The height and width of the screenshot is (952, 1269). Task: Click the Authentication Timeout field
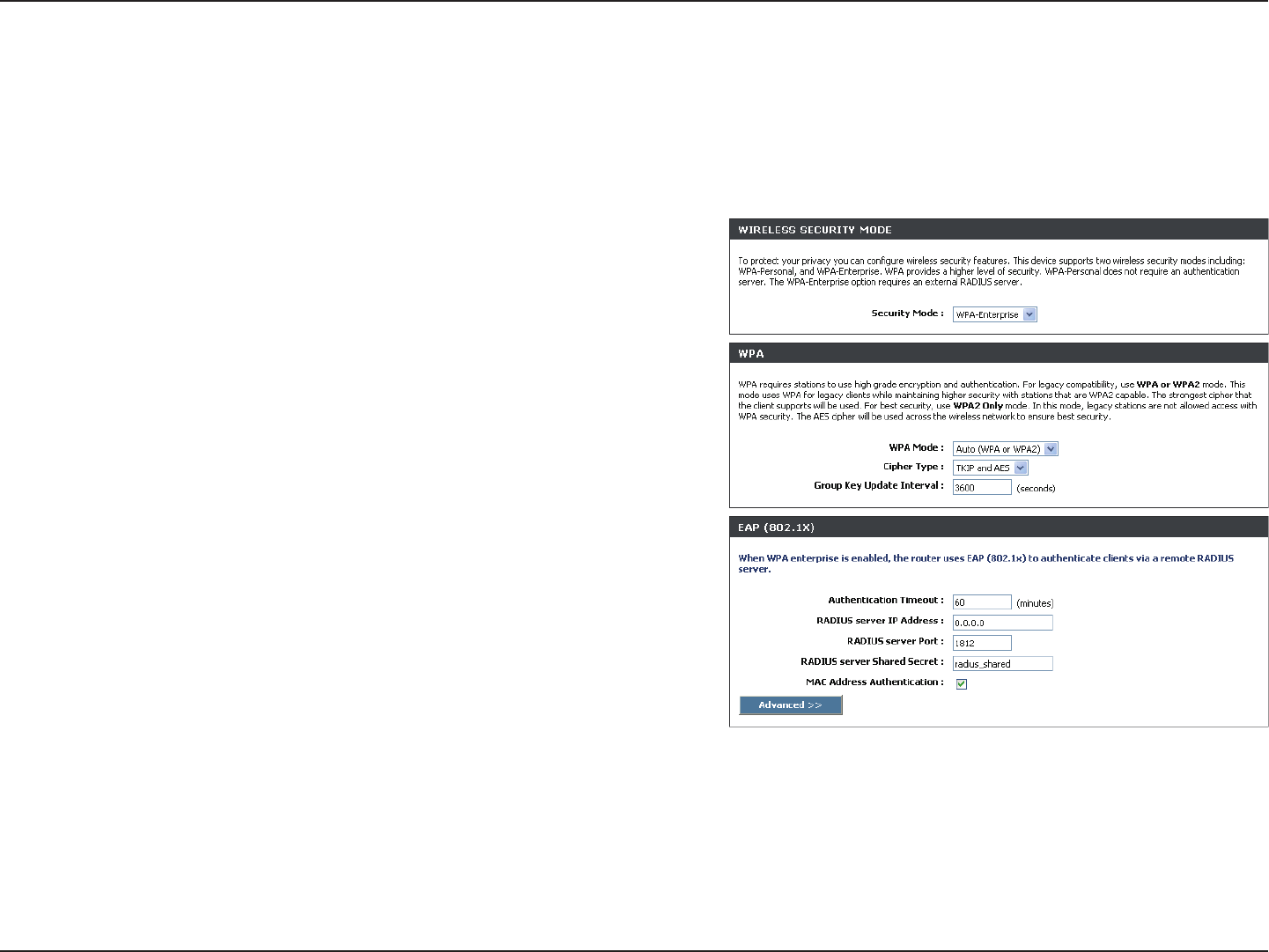click(x=982, y=602)
